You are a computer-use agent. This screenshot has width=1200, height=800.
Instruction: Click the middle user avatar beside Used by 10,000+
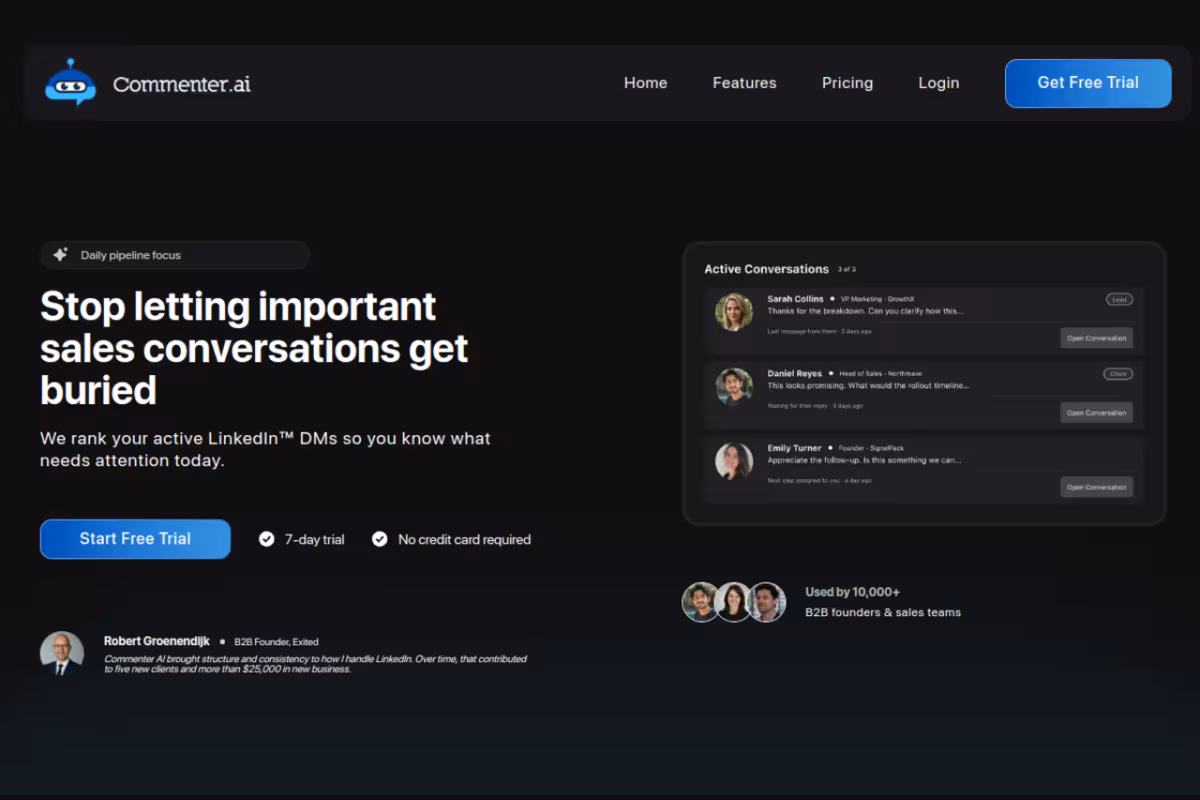[733, 602]
